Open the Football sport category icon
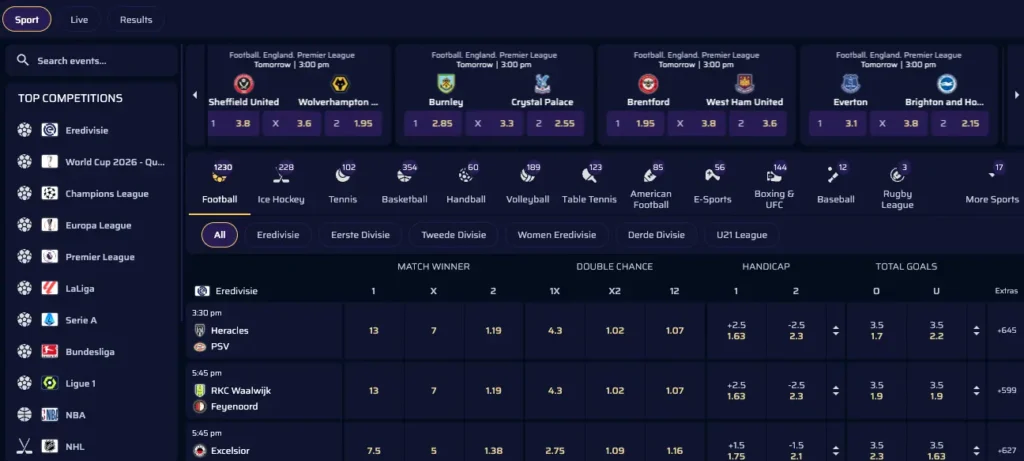Image resolution: width=1024 pixels, height=461 pixels. tap(219, 176)
